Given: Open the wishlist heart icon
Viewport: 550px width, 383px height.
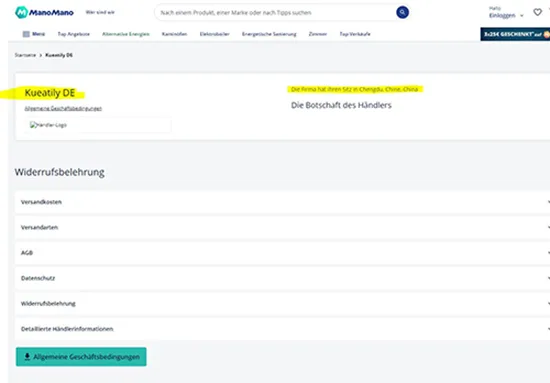Looking at the screenshot, I should pyautogui.click(x=537, y=12).
